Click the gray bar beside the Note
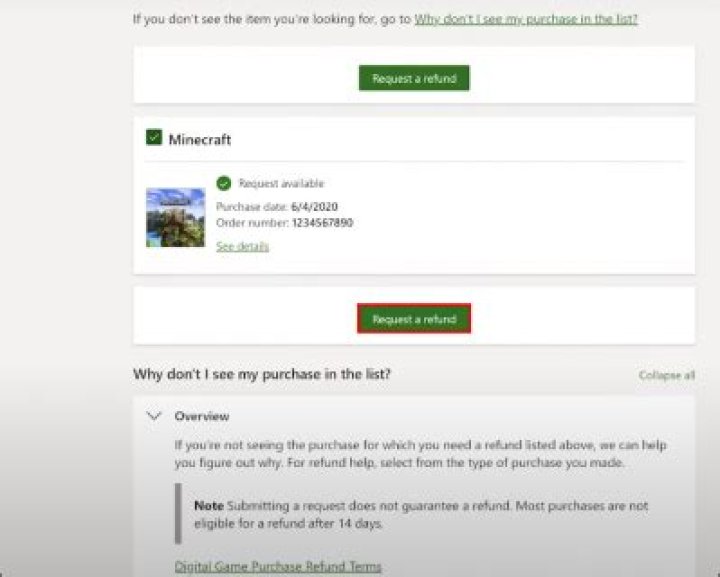 pyautogui.click(x=178, y=514)
